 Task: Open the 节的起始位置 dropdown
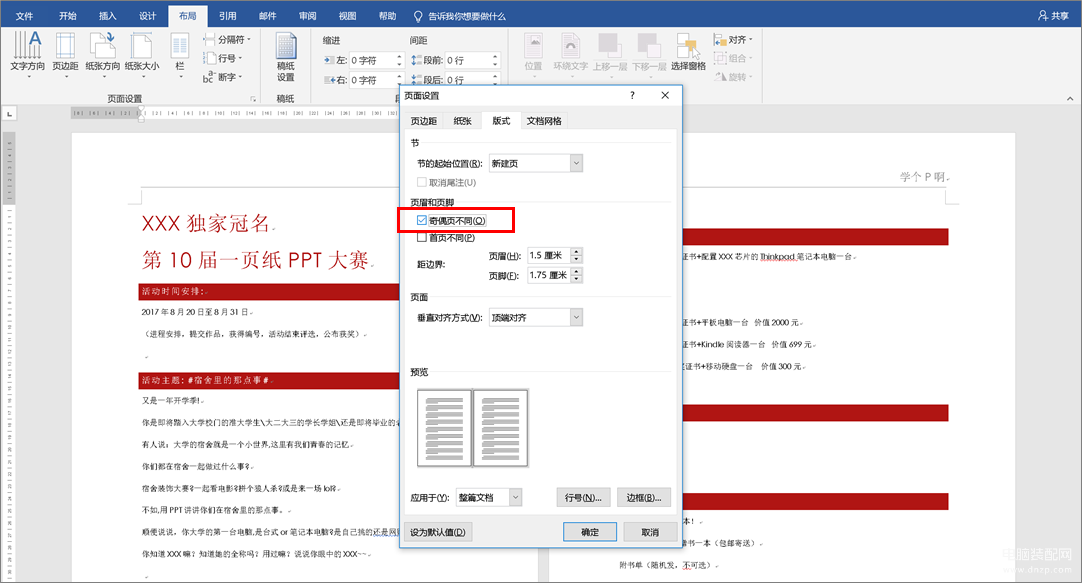tap(535, 164)
